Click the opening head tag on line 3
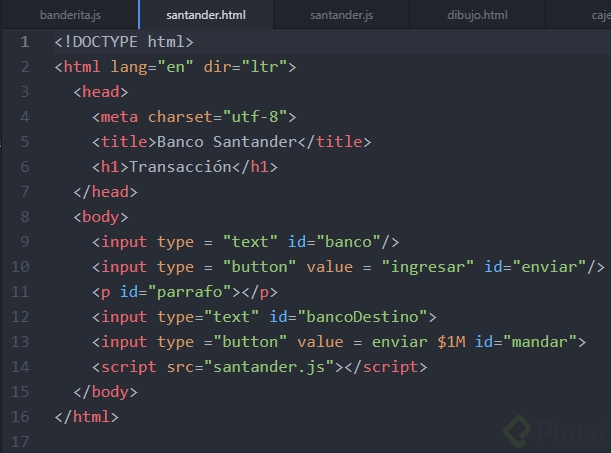Viewport: 611px width, 453px height. tap(101, 92)
